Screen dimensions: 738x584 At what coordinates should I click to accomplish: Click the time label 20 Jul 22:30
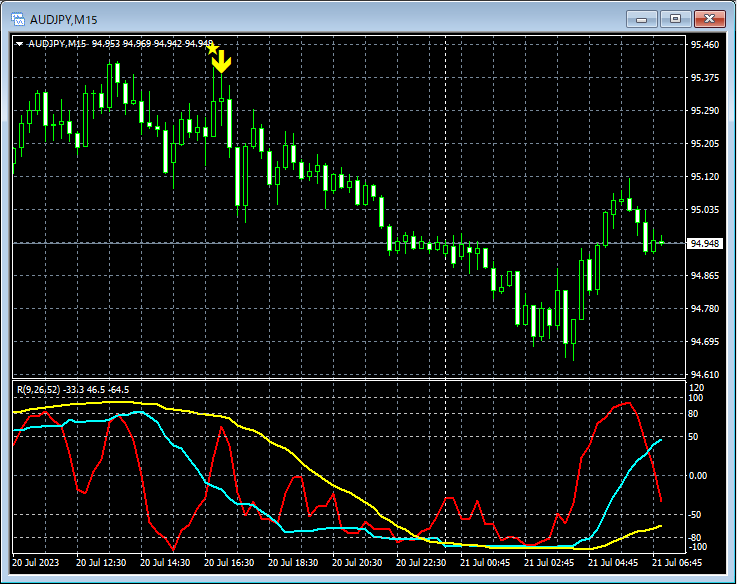point(421,563)
